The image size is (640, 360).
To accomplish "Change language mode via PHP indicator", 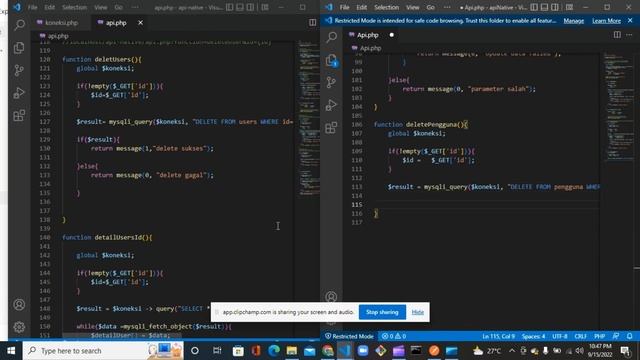I will tap(599, 336).
